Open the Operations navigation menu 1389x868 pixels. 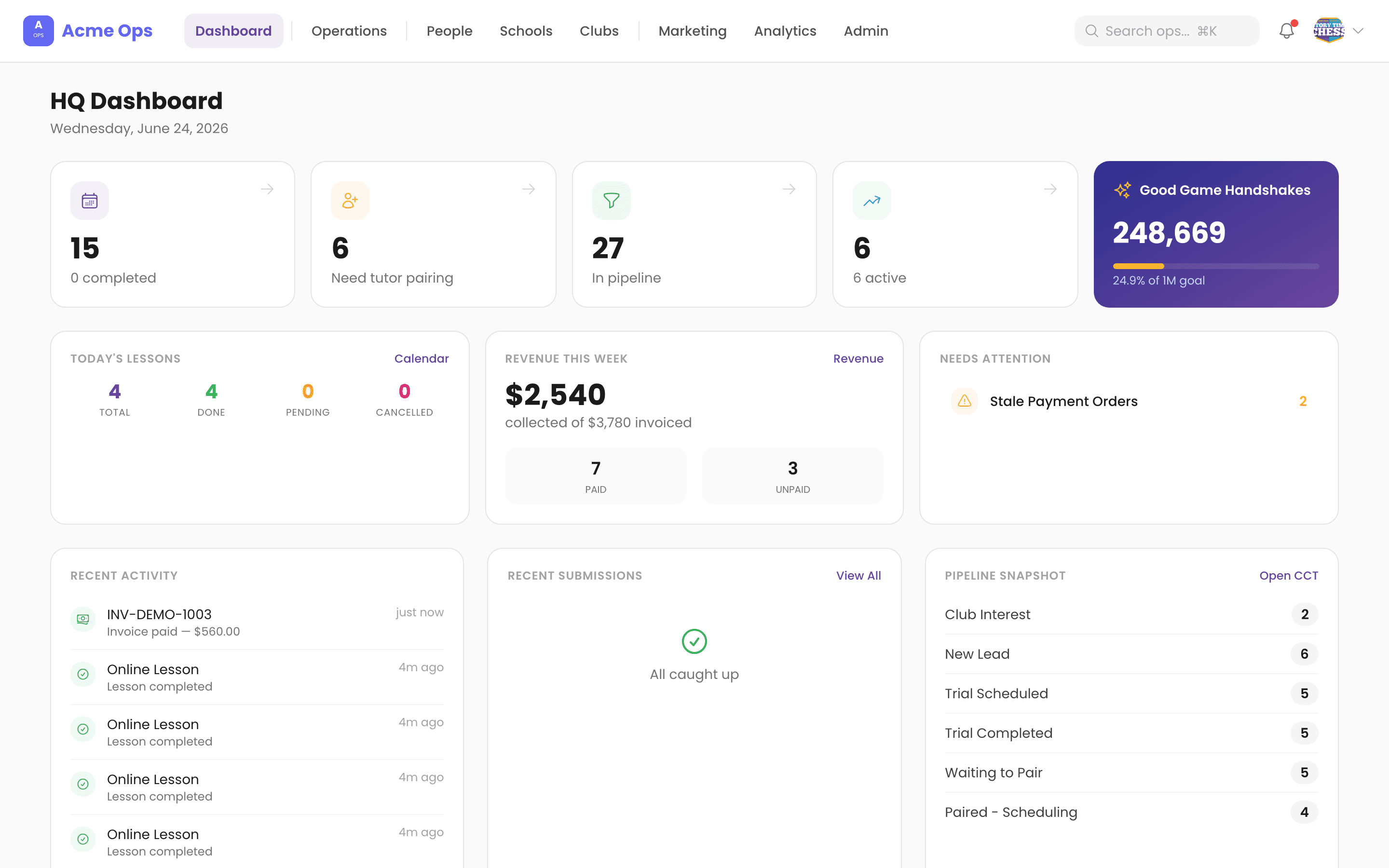click(349, 31)
